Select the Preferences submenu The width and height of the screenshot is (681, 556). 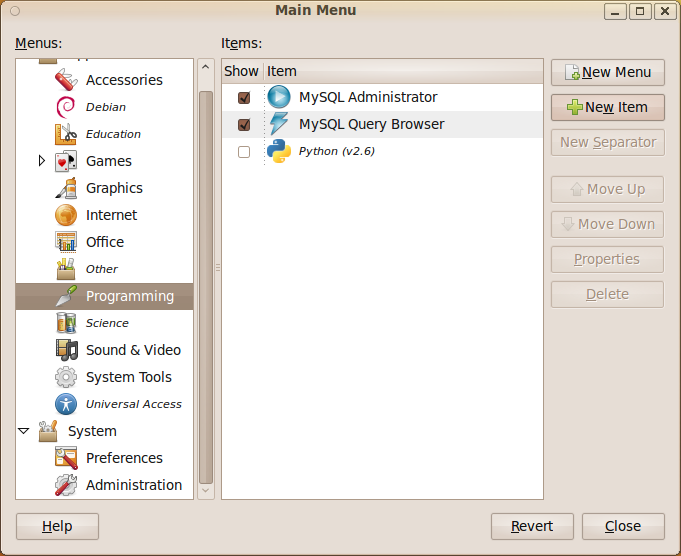tap(124, 458)
